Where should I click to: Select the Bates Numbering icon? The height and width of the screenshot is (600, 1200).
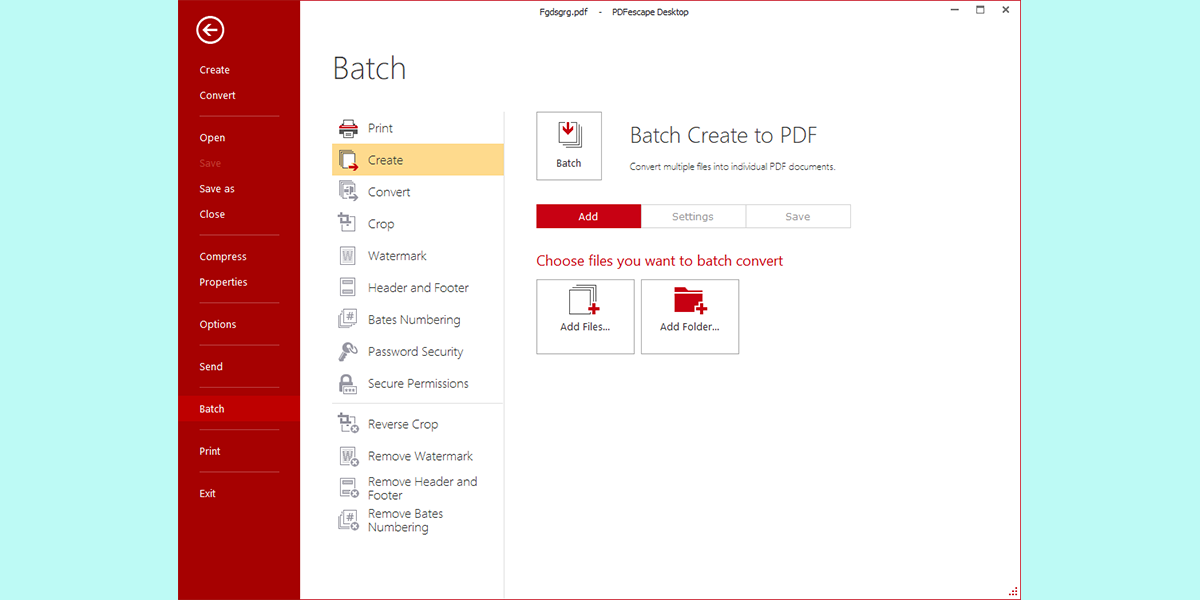pyautogui.click(x=348, y=320)
